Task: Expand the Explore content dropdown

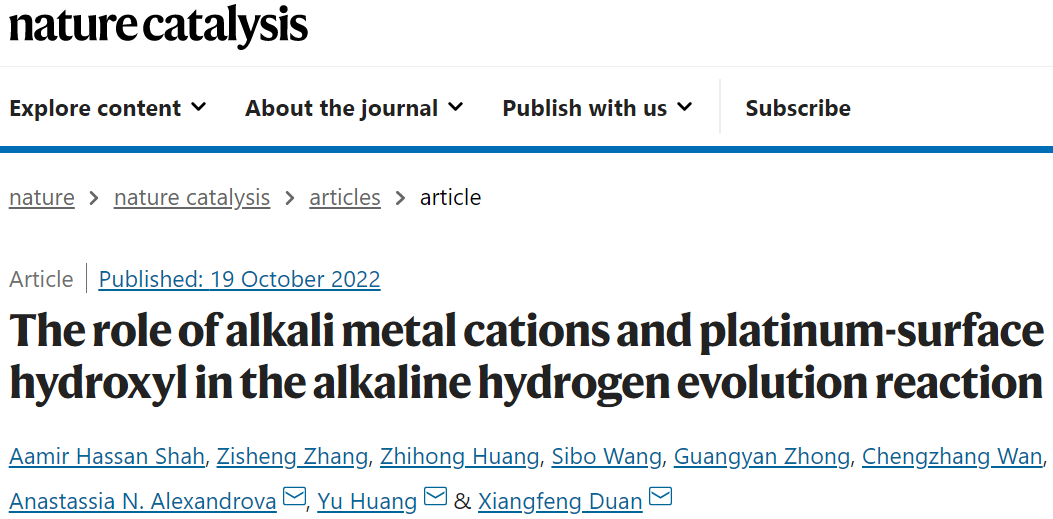Action: [107, 107]
